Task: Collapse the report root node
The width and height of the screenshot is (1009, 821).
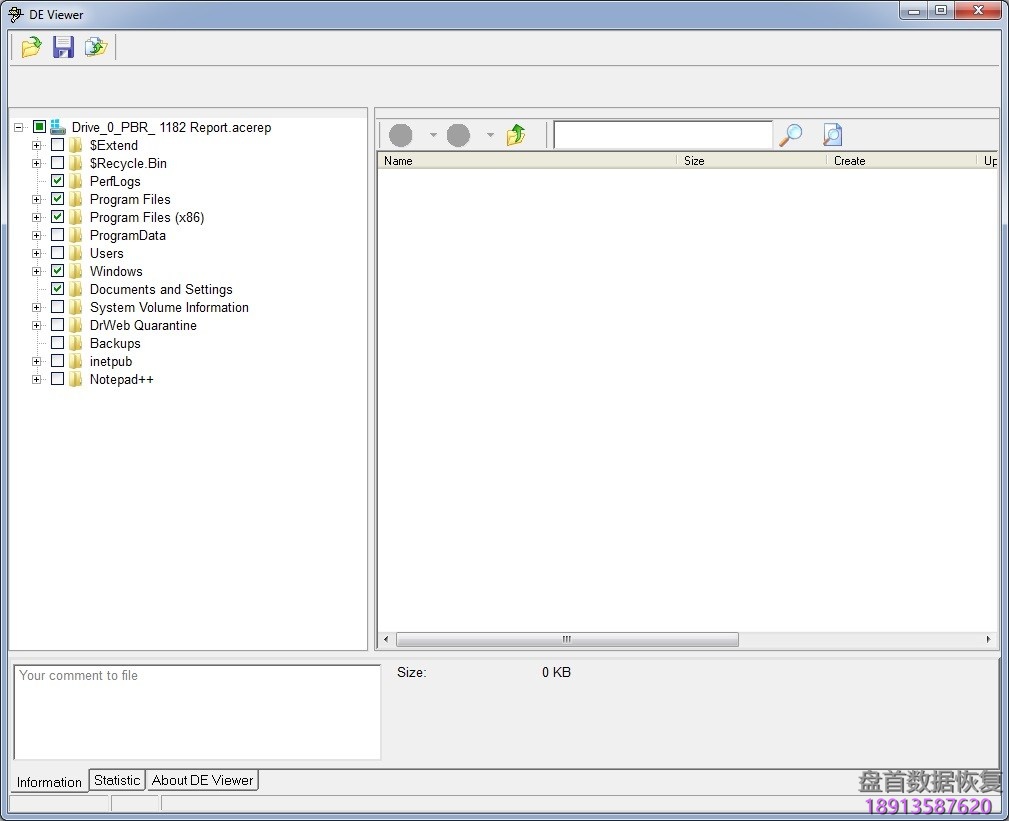Action: [x=18, y=127]
